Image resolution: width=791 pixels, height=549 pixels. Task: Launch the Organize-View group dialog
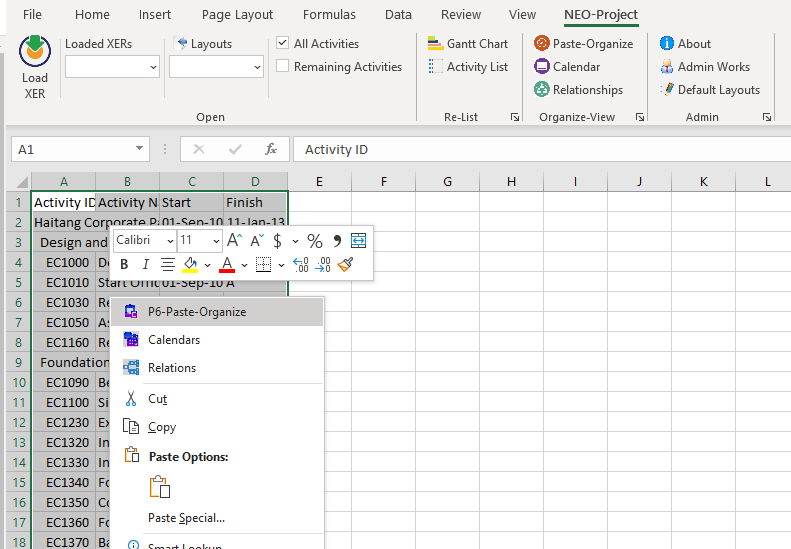(x=640, y=117)
